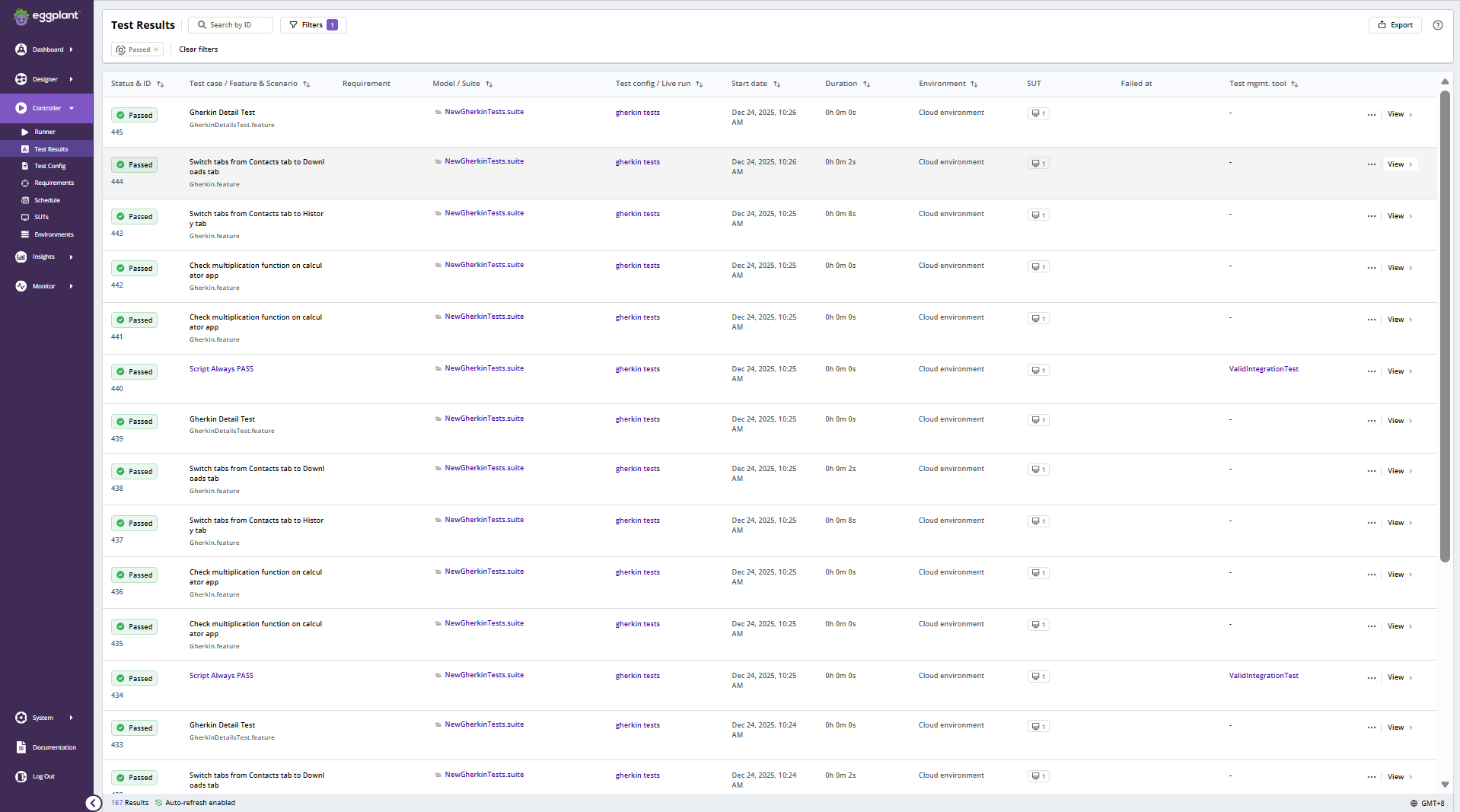1460x812 pixels.
Task: Select Runner under the Controller menu
Action: tap(45, 131)
